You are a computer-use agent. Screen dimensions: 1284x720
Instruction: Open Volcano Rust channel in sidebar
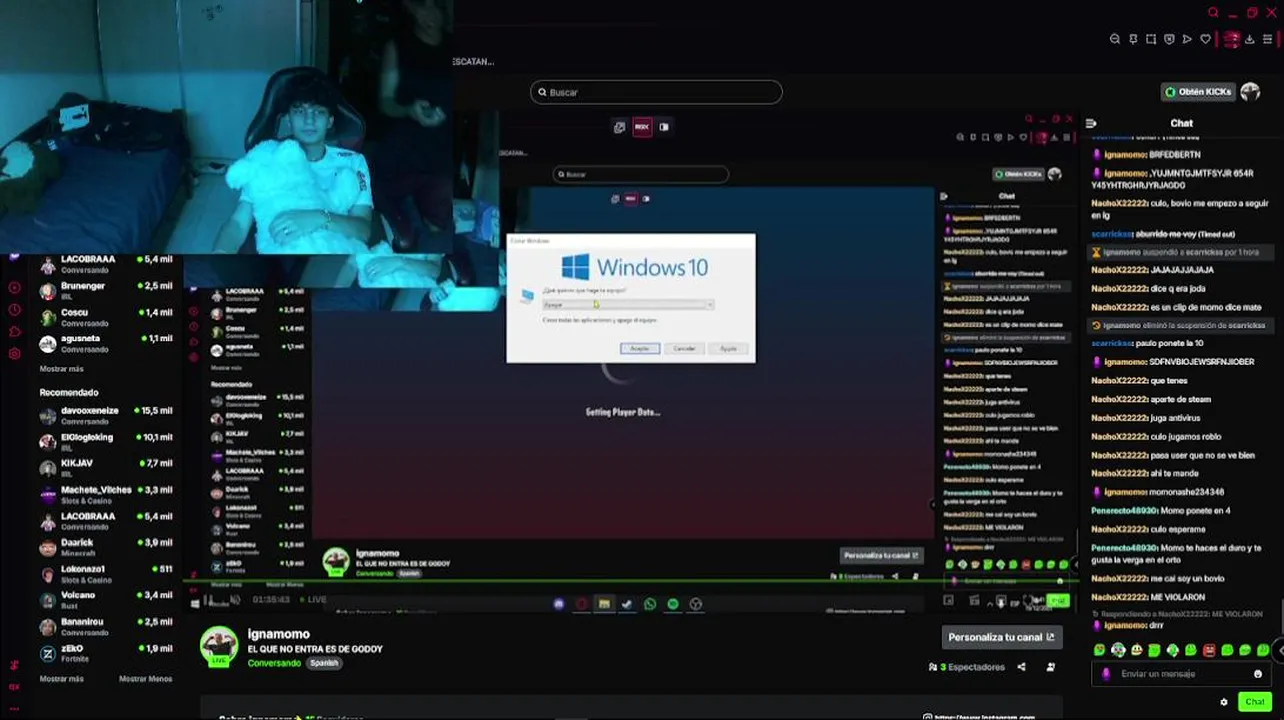click(106, 600)
